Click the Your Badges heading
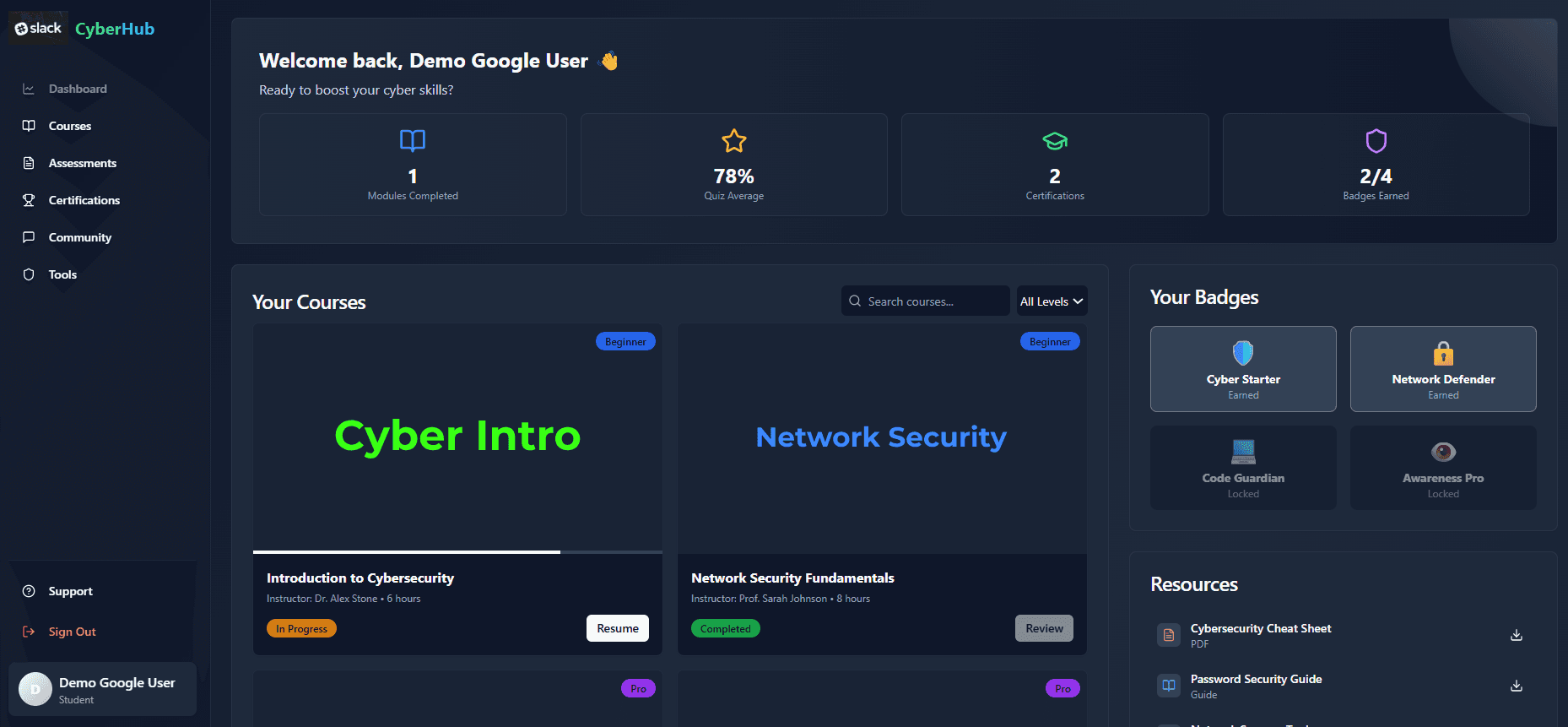Image resolution: width=1568 pixels, height=727 pixels. click(x=1204, y=297)
